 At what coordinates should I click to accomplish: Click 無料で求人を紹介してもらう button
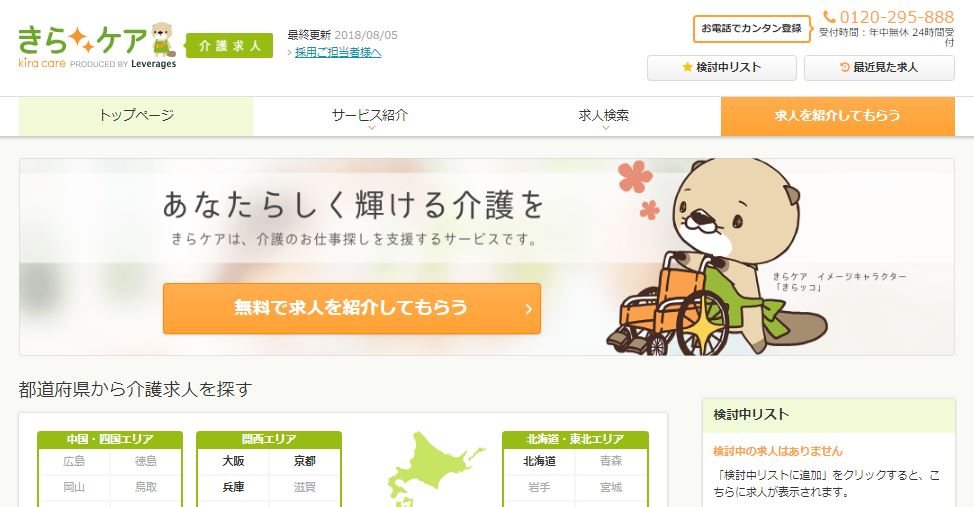(352, 309)
